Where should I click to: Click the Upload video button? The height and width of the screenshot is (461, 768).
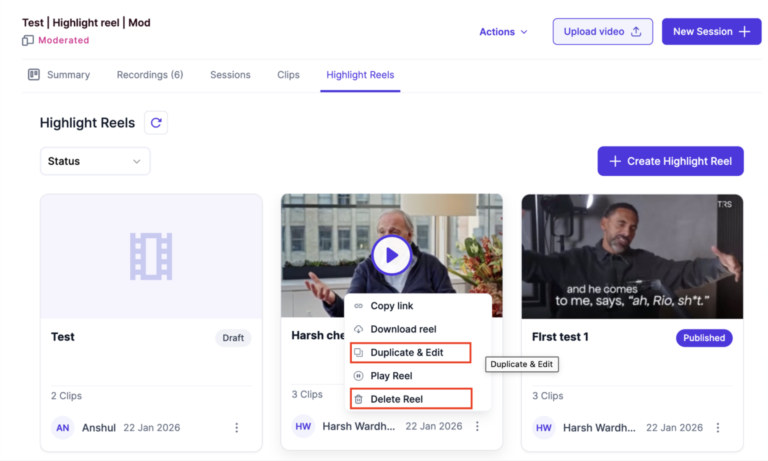602,32
